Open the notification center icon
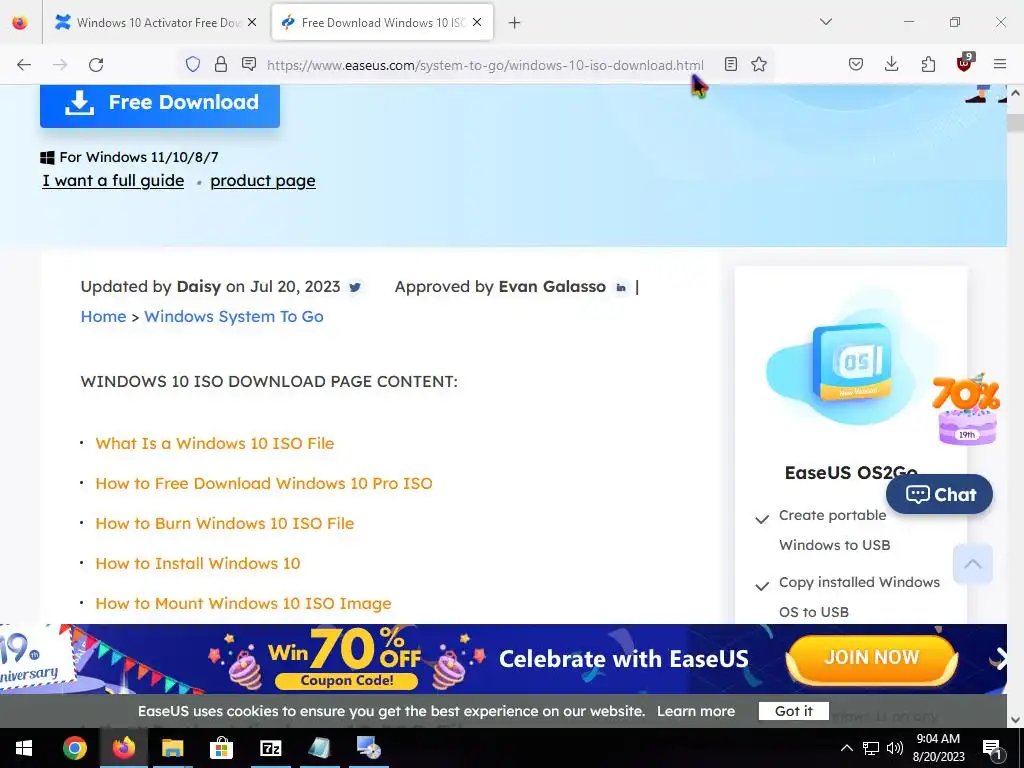1024x768 pixels. [992, 748]
